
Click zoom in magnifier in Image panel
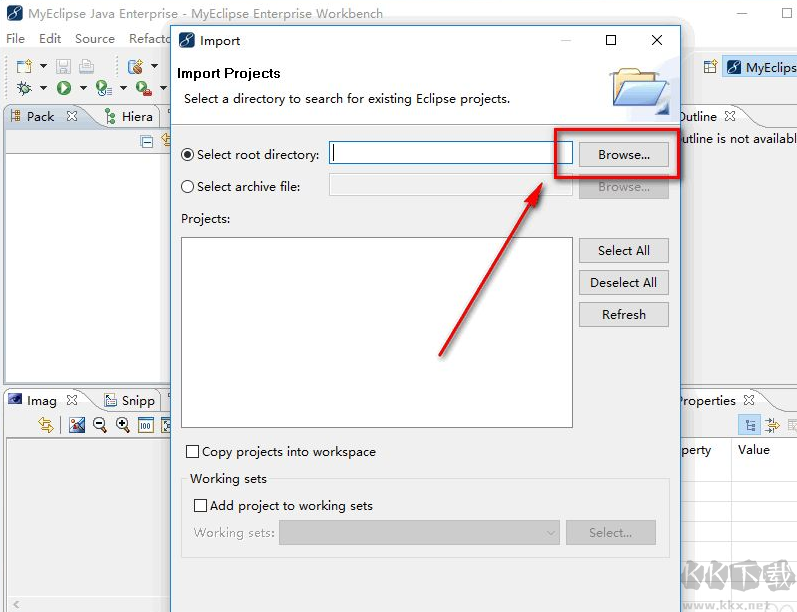pos(122,425)
